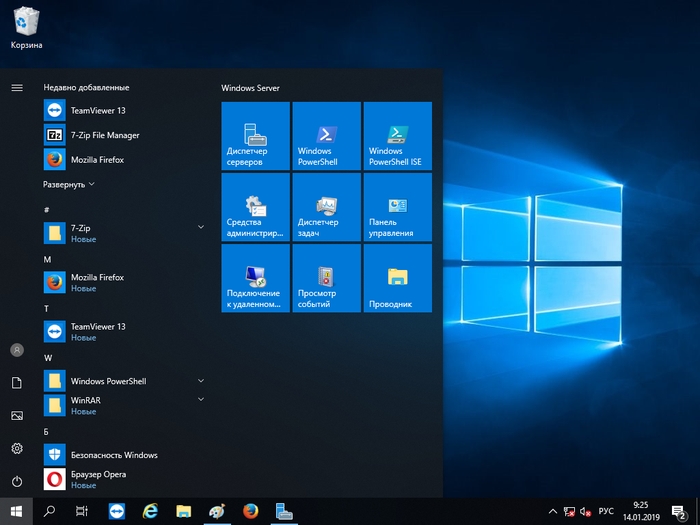This screenshot has width=700, height=525.
Task: Open the Event Viewer tile
Action: point(326,277)
